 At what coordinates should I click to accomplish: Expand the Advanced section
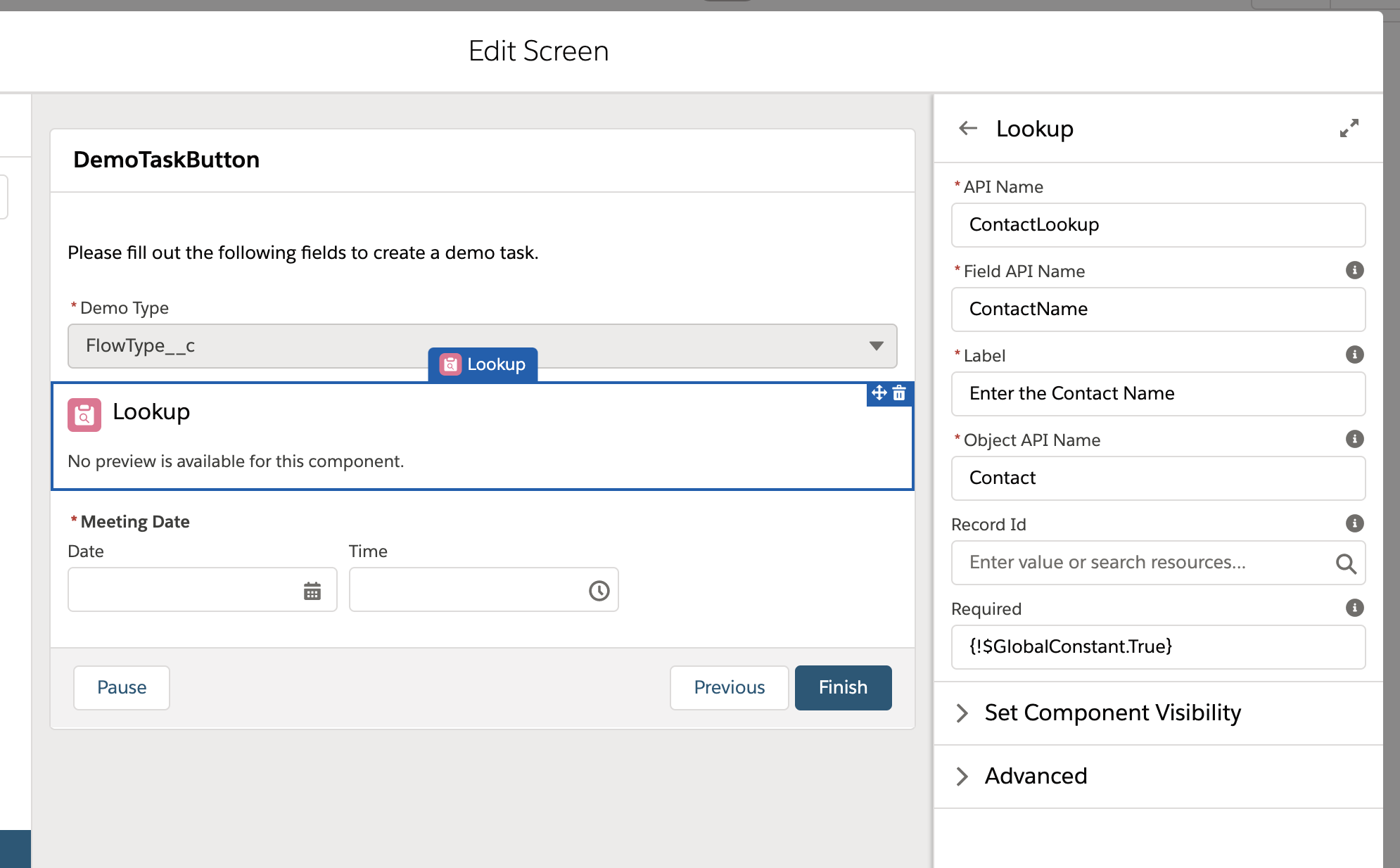click(x=962, y=777)
